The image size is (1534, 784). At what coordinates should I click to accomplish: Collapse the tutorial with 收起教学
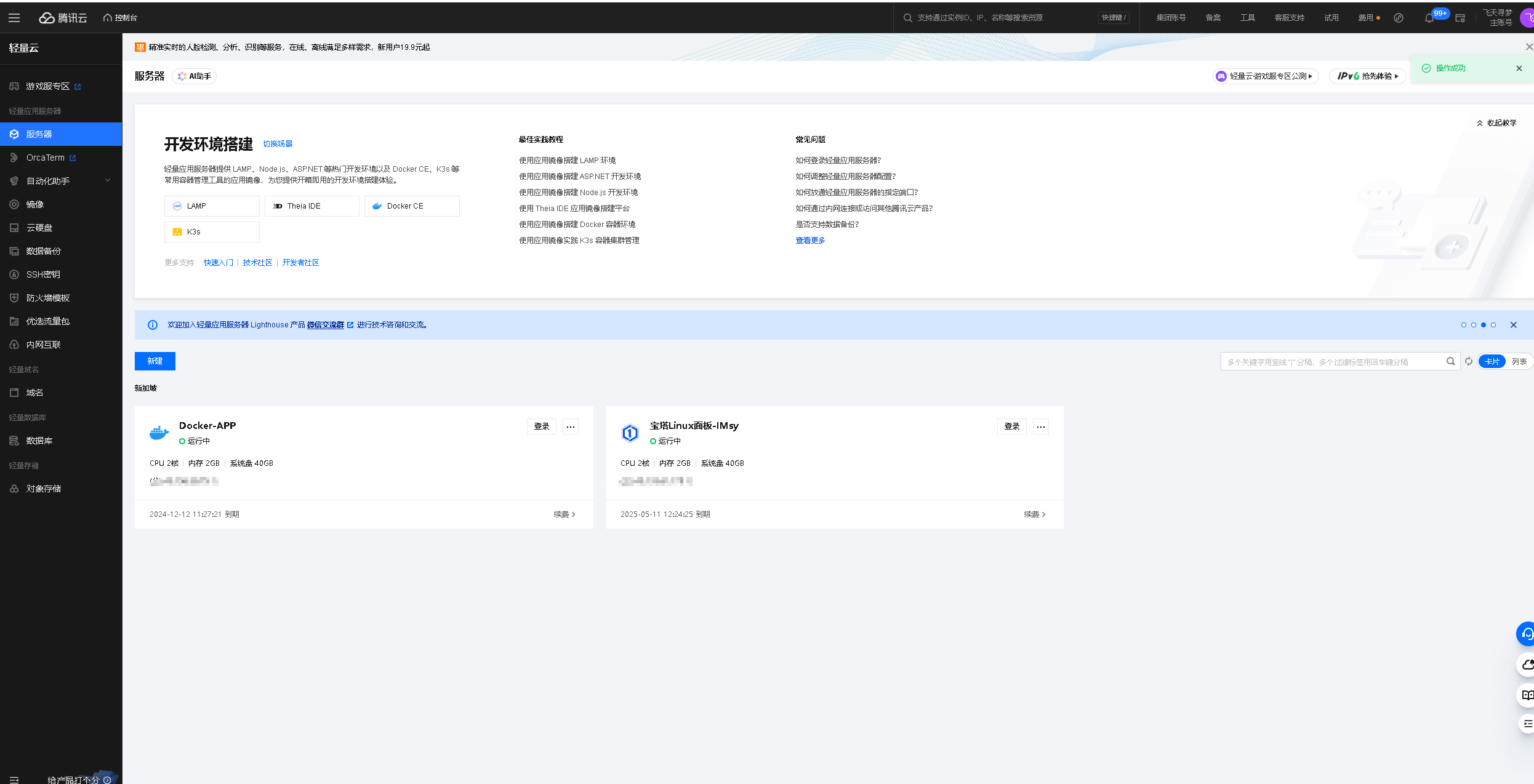pyautogui.click(x=1496, y=123)
